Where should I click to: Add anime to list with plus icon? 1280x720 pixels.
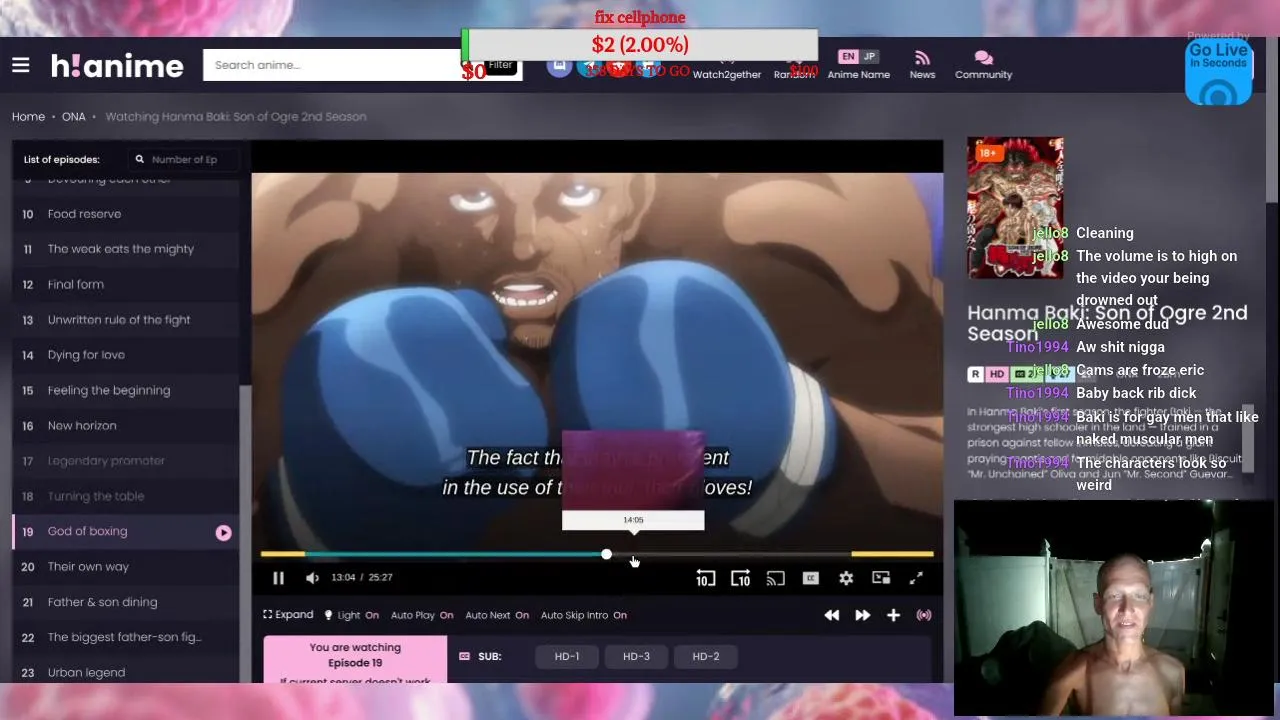click(x=893, y=615)
